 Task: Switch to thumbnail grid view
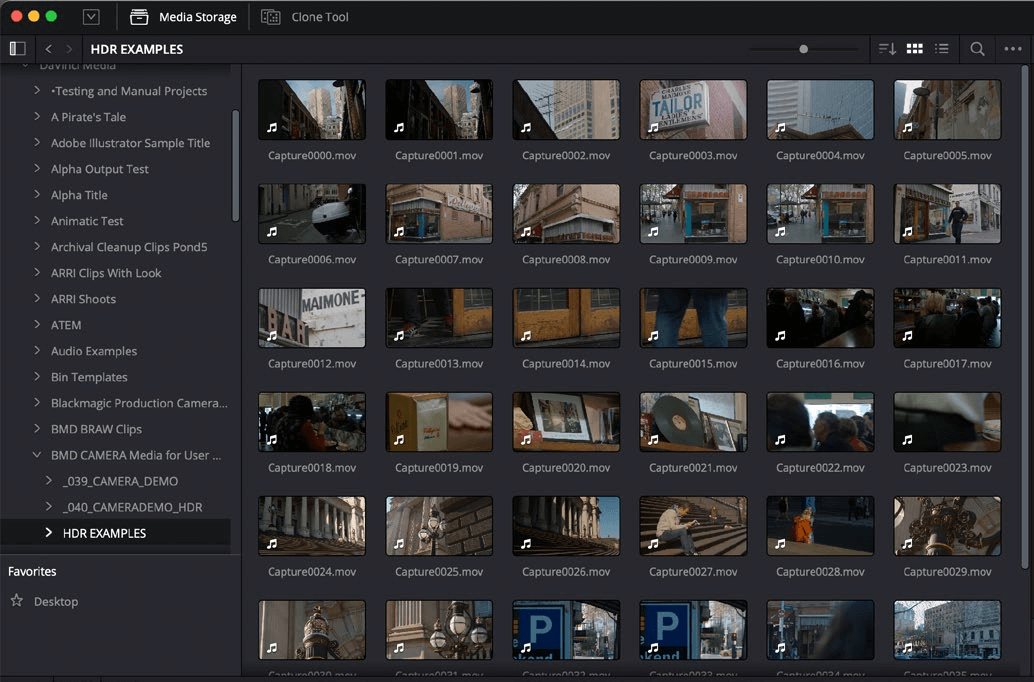tap(914, 48)
